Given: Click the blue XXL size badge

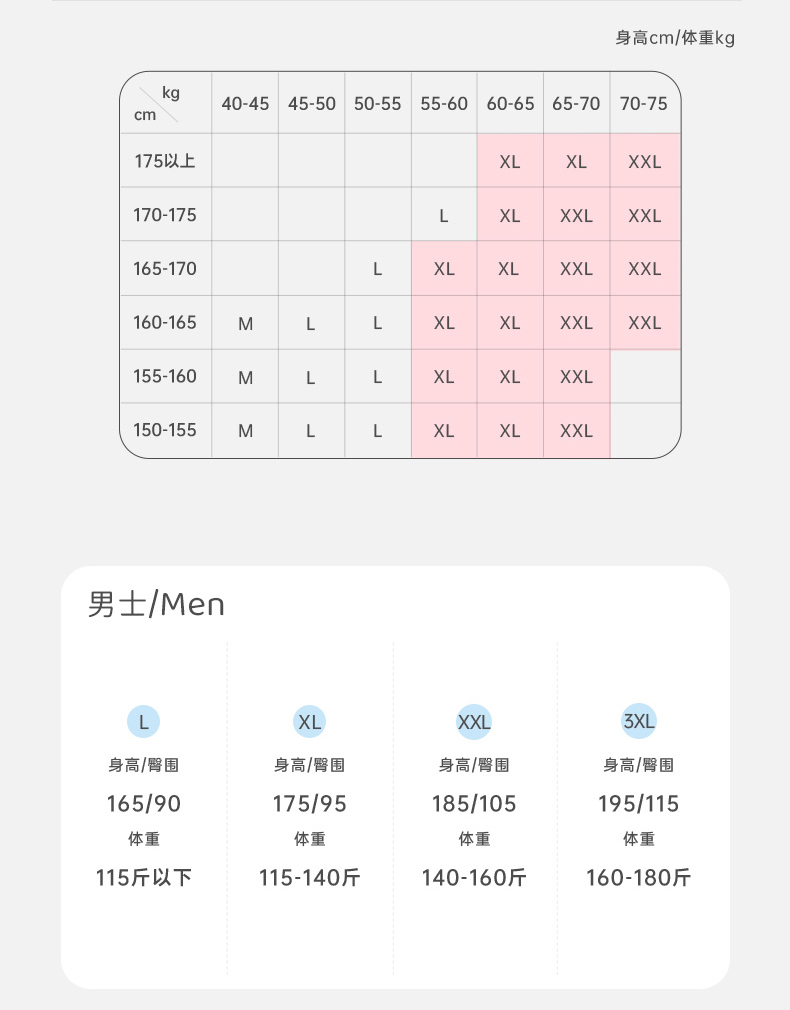Looking at the screenshot, I should [474, 721].
